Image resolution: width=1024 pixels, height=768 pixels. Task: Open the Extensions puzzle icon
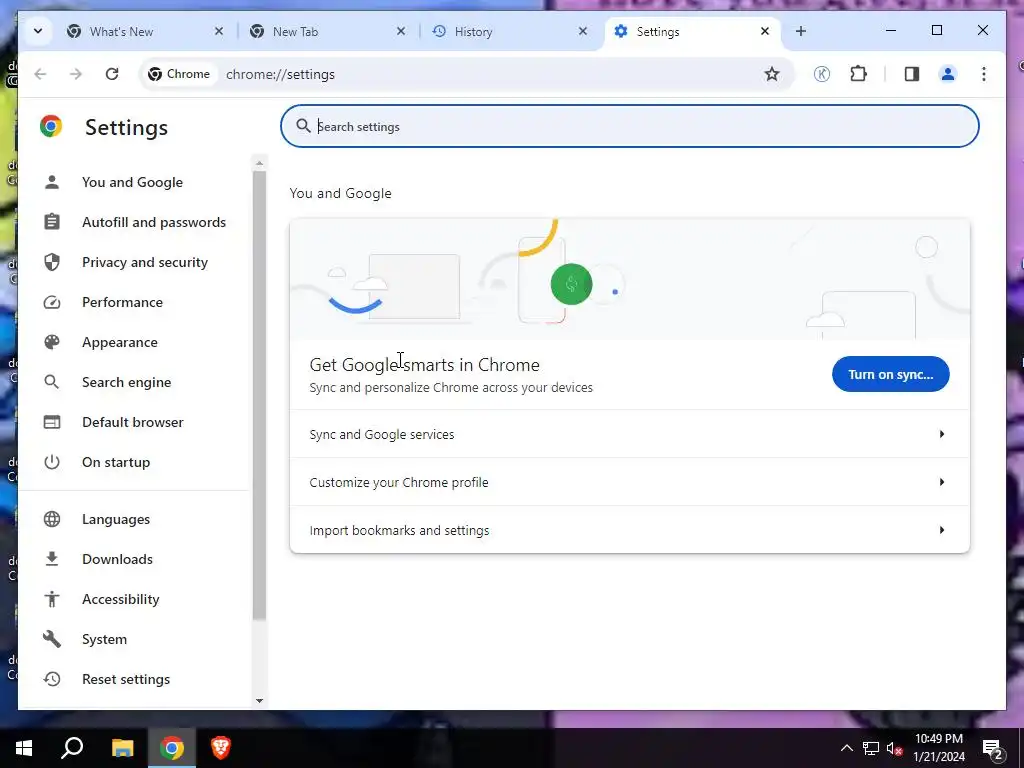pyautogui.click(x=858, y=74)
